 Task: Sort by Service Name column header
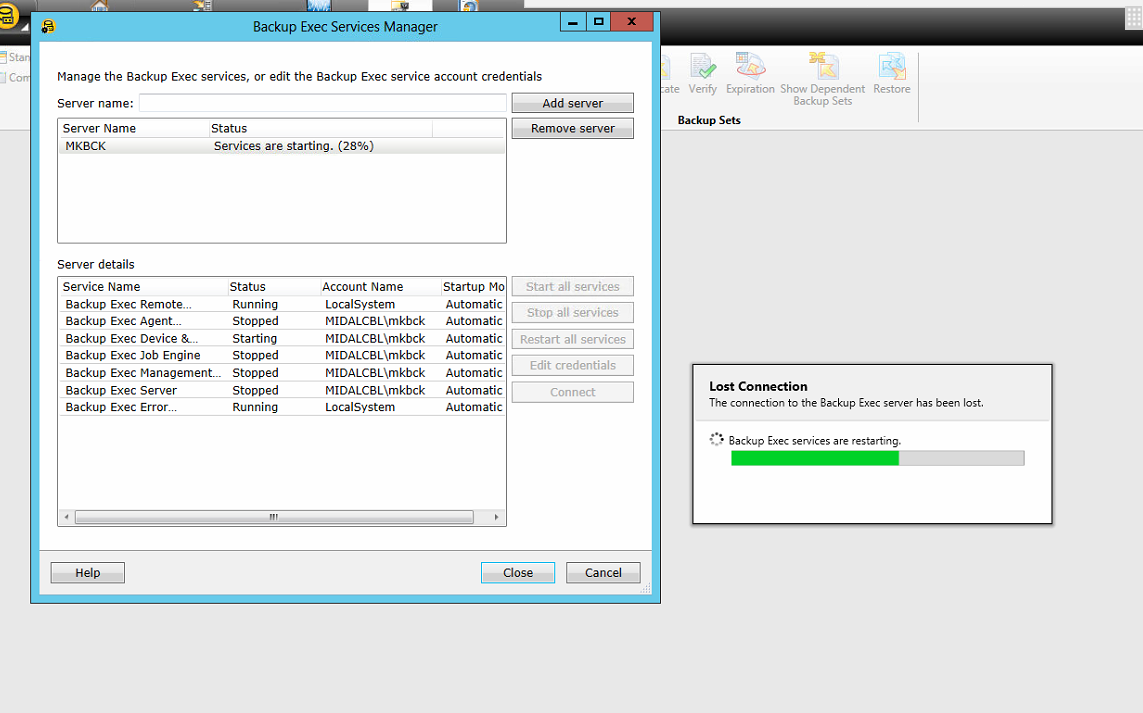click(x=143, y=287)
